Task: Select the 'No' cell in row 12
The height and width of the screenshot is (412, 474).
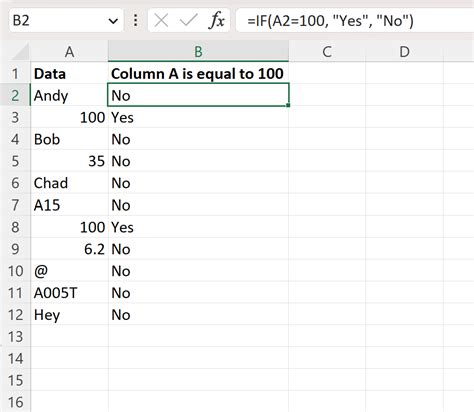Action: coord(198,315)
